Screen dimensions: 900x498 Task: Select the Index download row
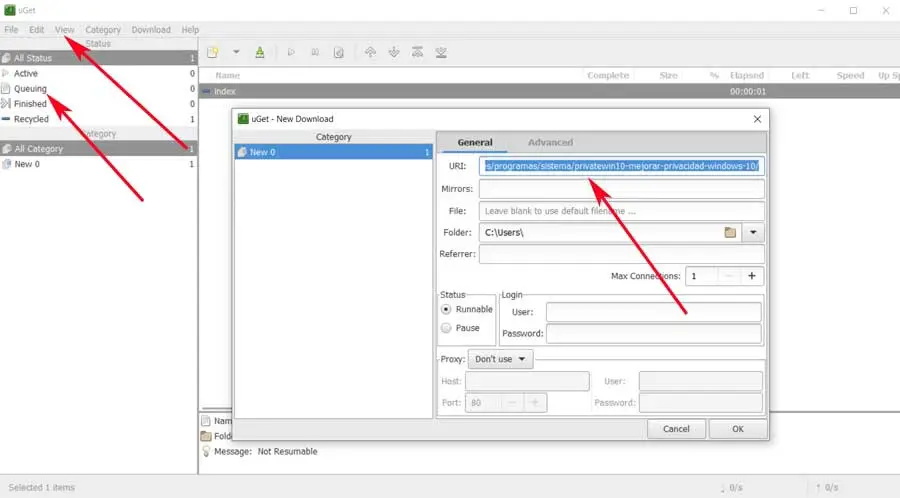click(x=549, y=91)
